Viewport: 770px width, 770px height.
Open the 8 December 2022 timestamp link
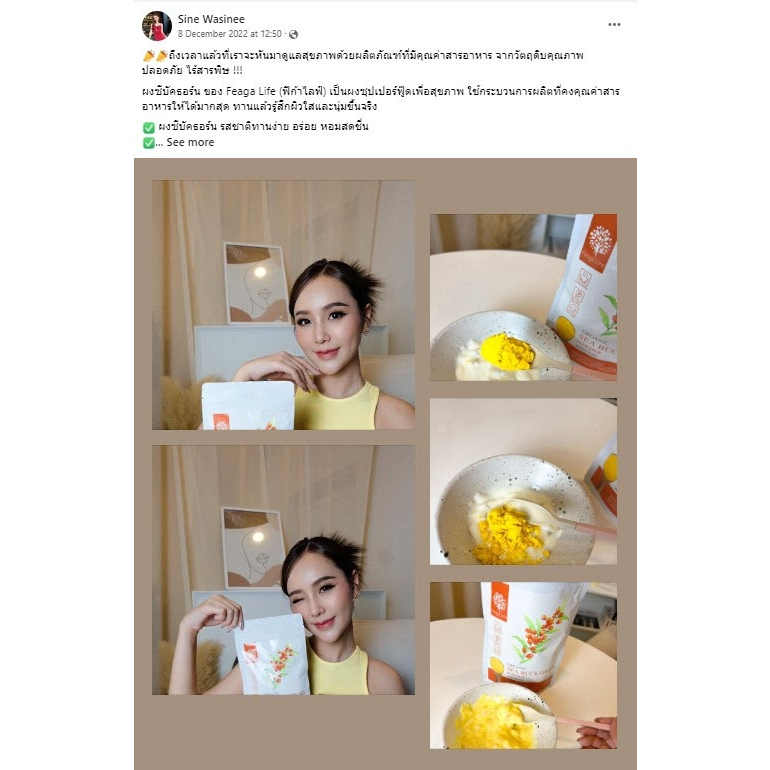click(229, 34)
